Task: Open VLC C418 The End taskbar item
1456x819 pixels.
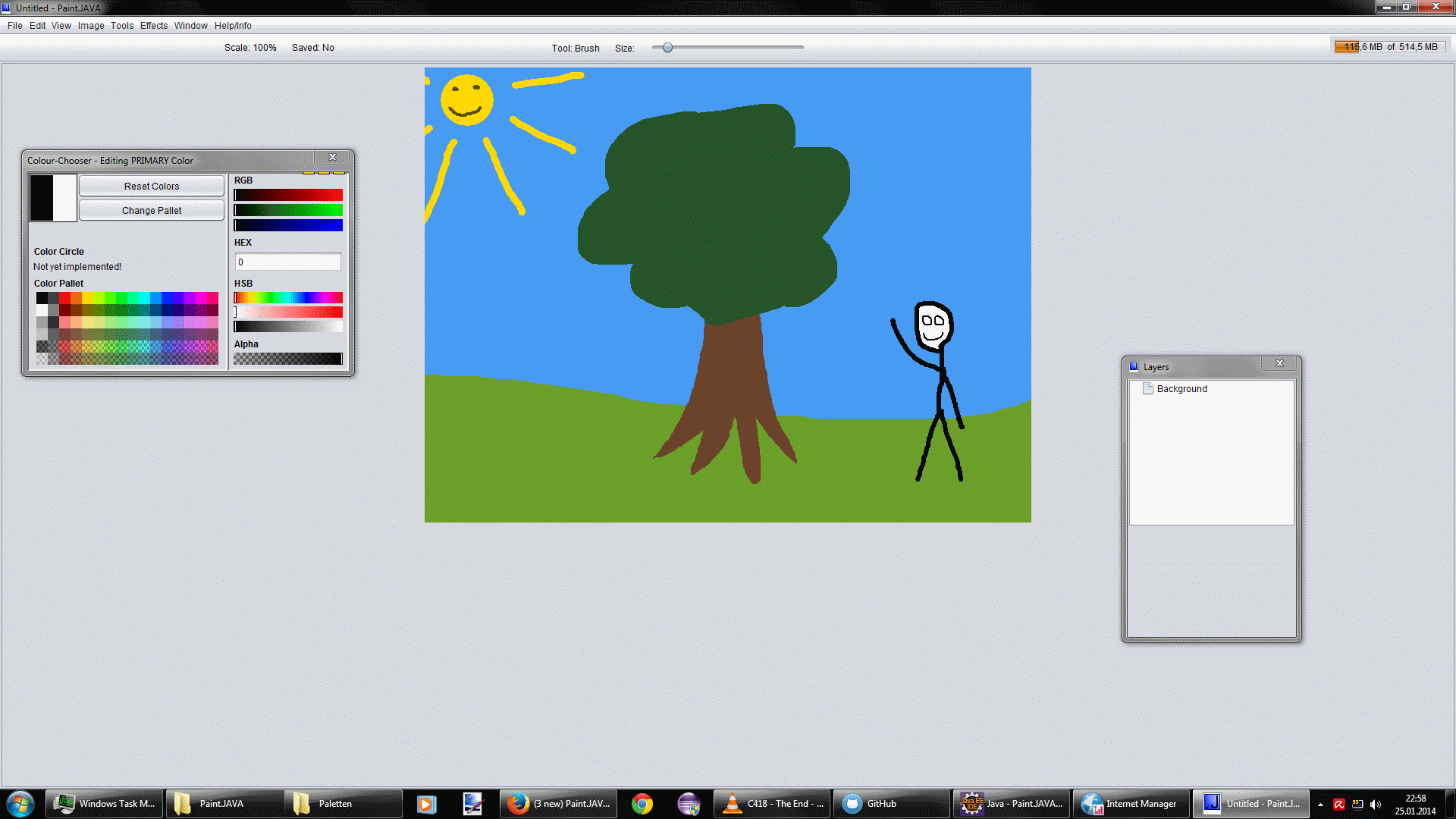Action: point(771,803)
